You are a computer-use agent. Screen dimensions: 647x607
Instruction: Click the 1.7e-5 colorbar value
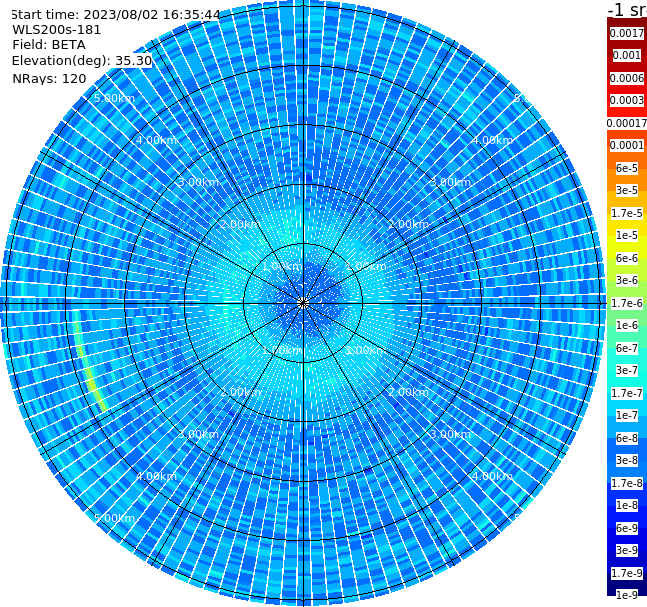click(627, 213)
